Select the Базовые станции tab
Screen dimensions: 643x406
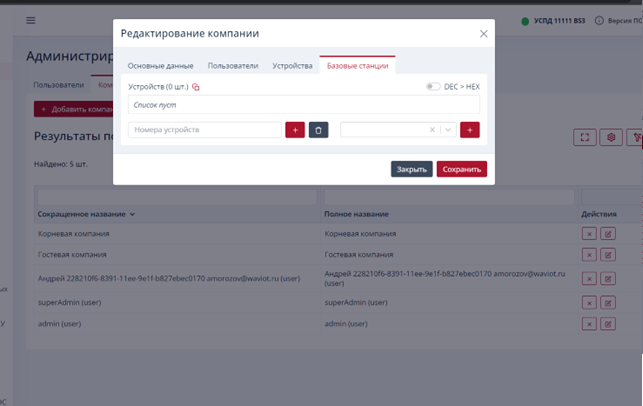point(357,66)
